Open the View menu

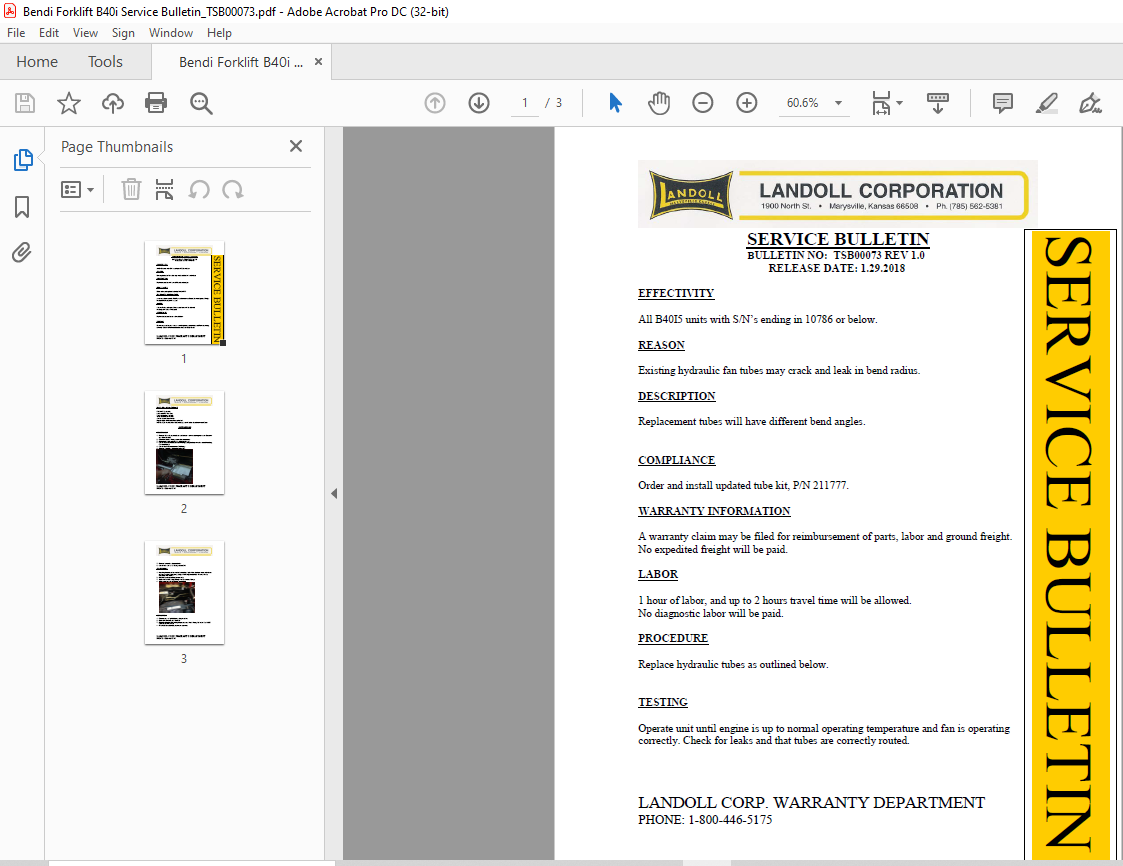[85, 33]
